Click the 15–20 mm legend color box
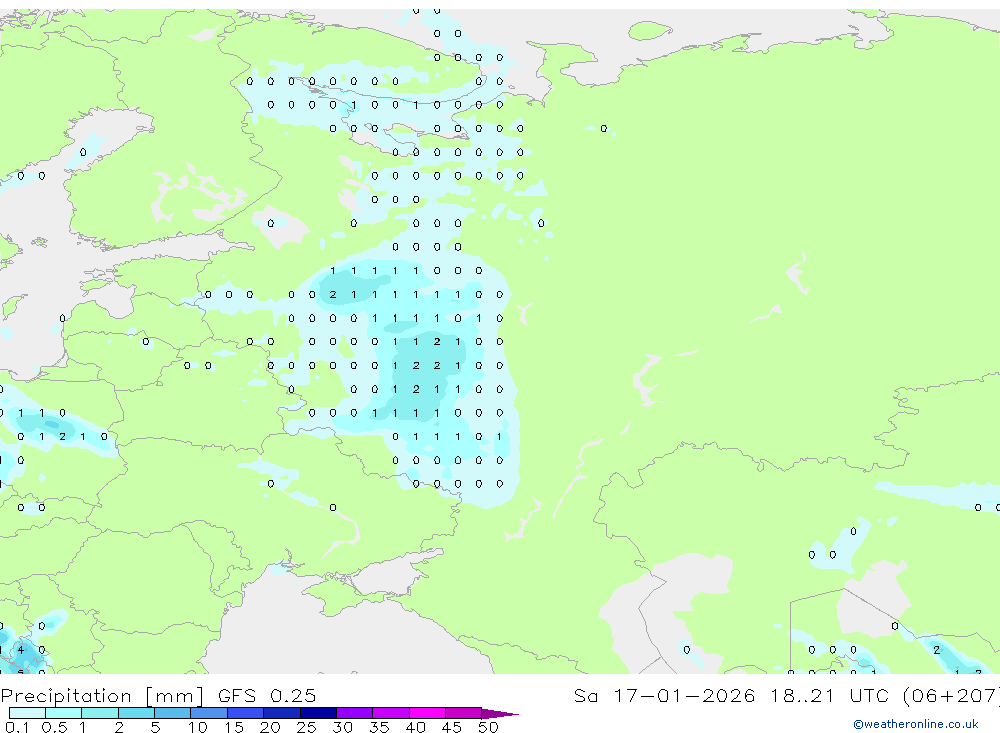1000x733 pixels. 245,714
